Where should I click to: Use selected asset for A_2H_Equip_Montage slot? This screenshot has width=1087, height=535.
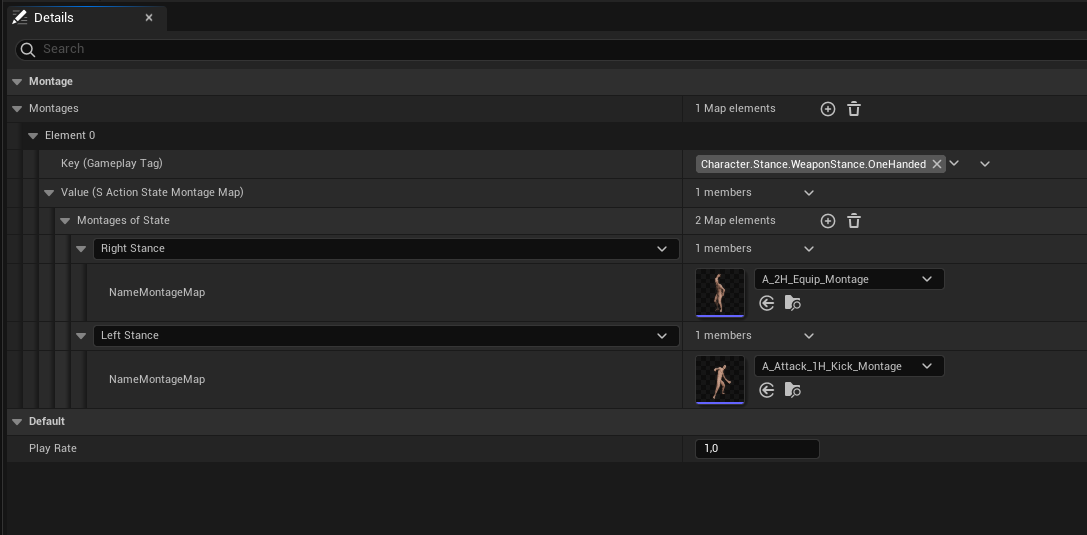coord(767,303)
